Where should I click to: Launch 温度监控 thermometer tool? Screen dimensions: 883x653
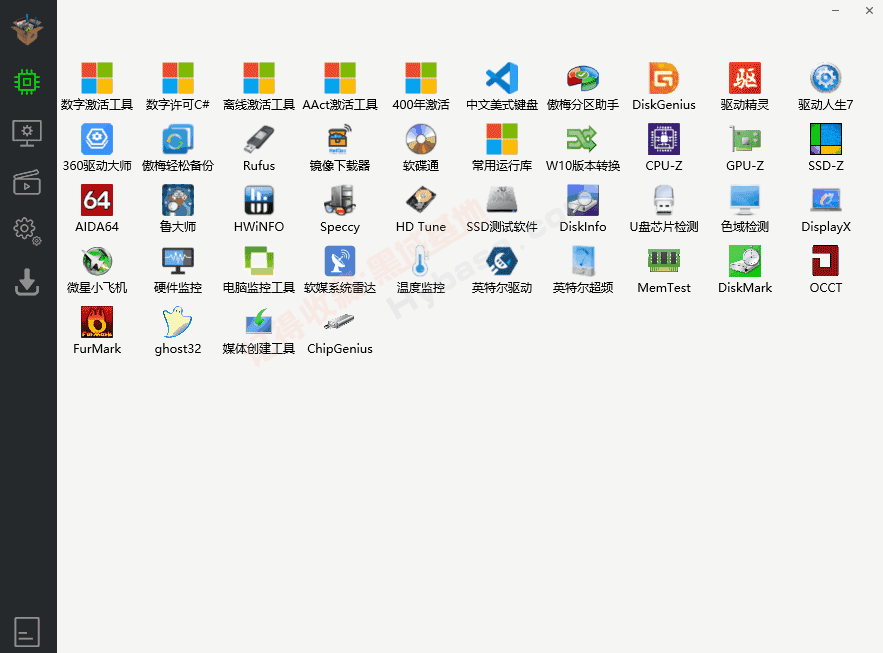421,270
